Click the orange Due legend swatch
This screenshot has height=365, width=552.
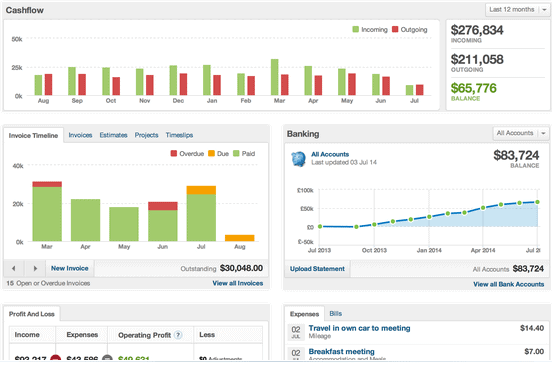point(211,153)
